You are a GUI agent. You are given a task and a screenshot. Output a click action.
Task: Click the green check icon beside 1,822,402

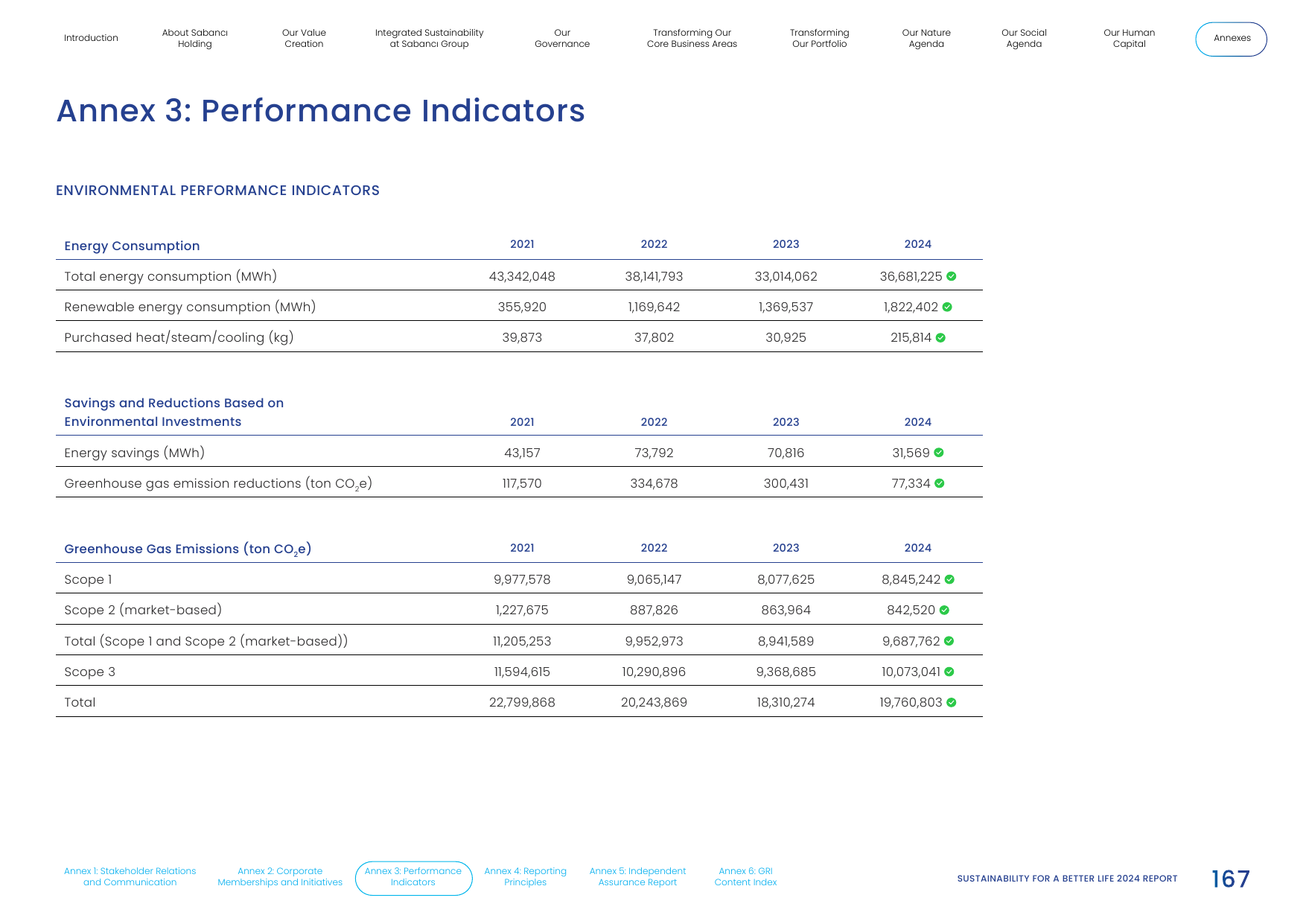tap(947, 307)
